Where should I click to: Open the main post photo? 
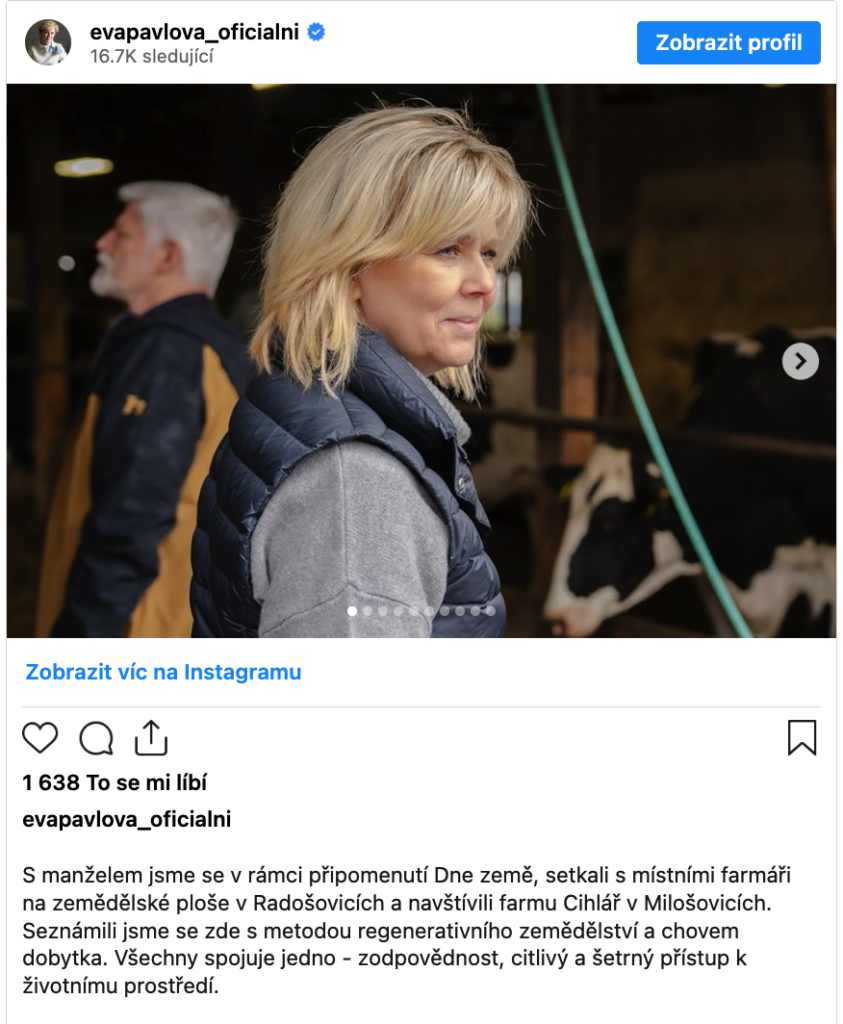click(421, 360)
